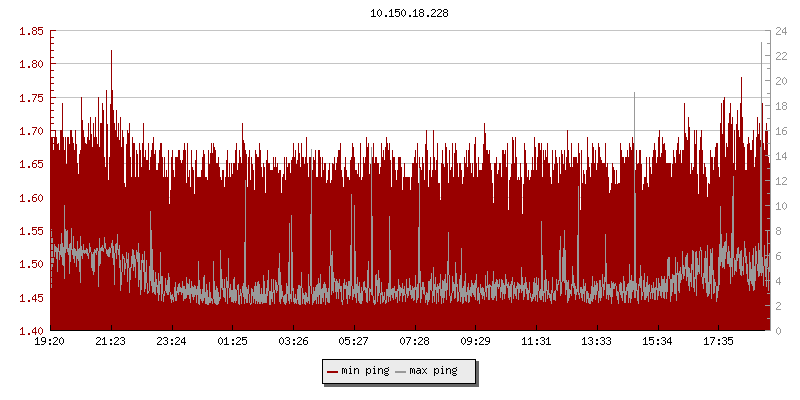
Task: Click the 0 right axis value
Action: coord(778,331)
